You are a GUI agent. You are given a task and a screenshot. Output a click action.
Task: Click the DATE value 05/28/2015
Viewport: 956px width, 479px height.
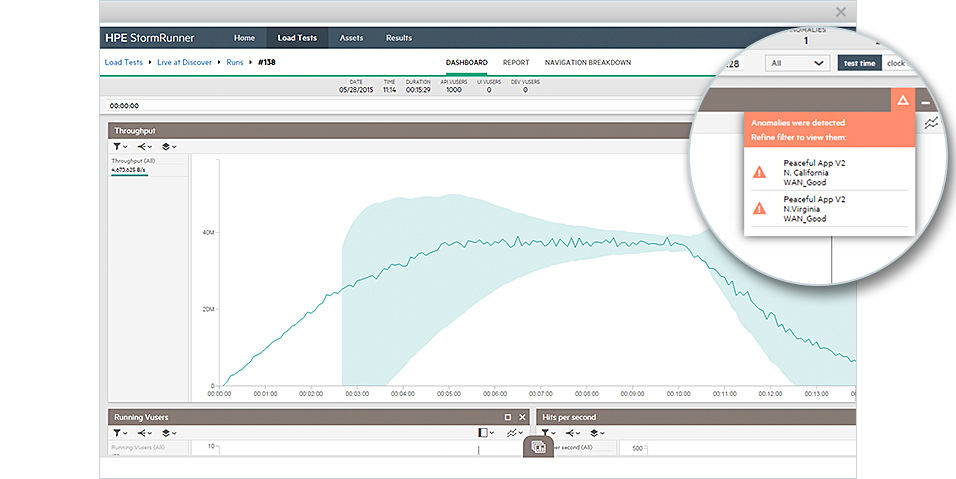tap(356, 90)
